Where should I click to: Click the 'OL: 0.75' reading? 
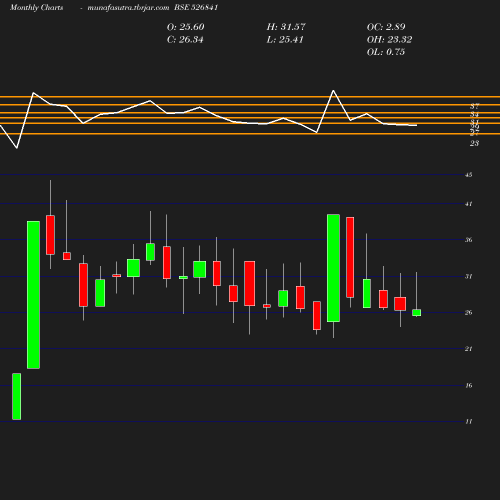point(386,52)
